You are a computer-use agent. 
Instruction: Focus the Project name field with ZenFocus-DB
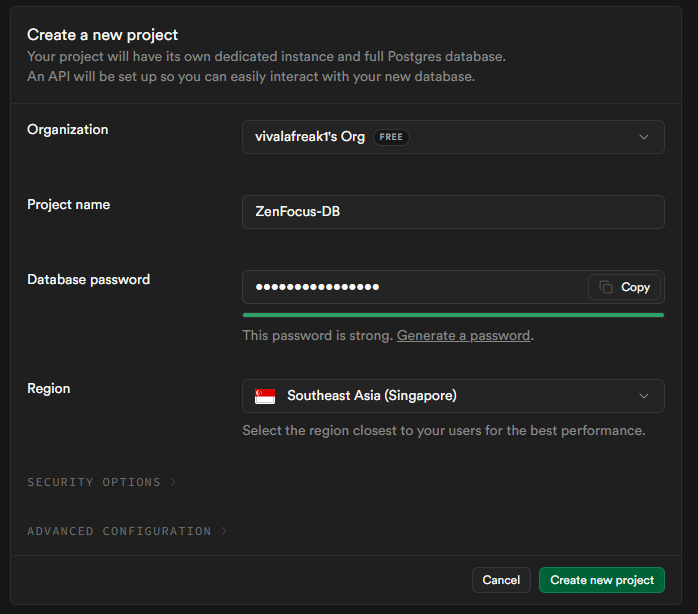tap(452, 212)
